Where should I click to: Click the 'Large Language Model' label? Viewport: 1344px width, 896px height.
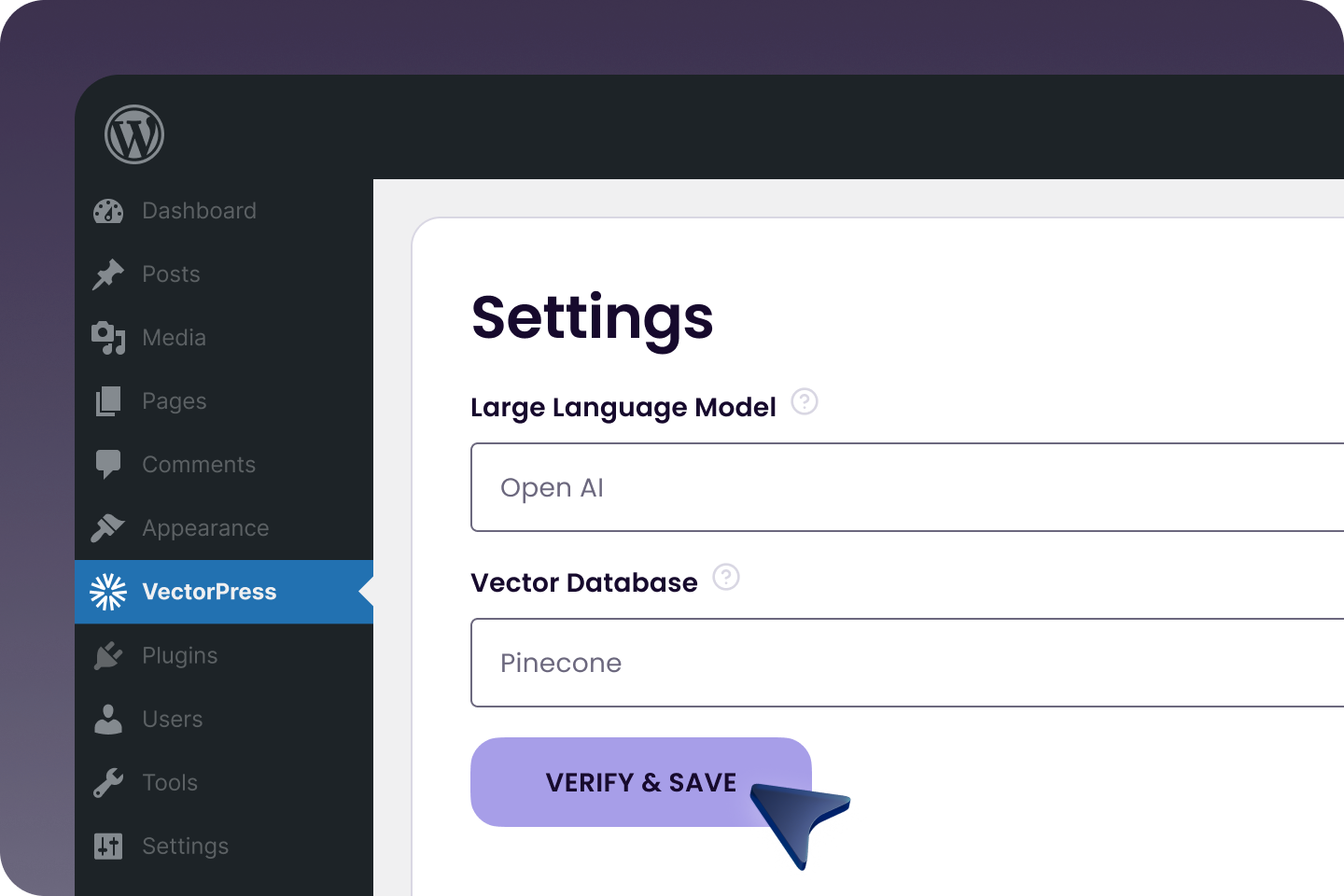pyautogui.click(x=623, y=408)
